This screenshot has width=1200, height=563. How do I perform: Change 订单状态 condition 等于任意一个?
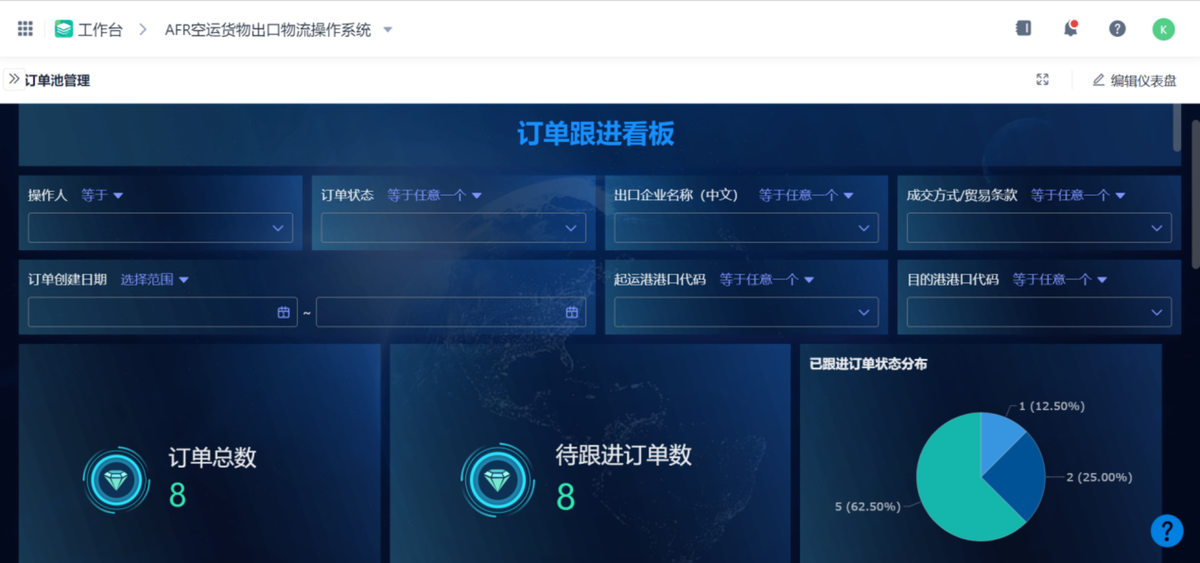pyautogui.click(x=435, y=195)
